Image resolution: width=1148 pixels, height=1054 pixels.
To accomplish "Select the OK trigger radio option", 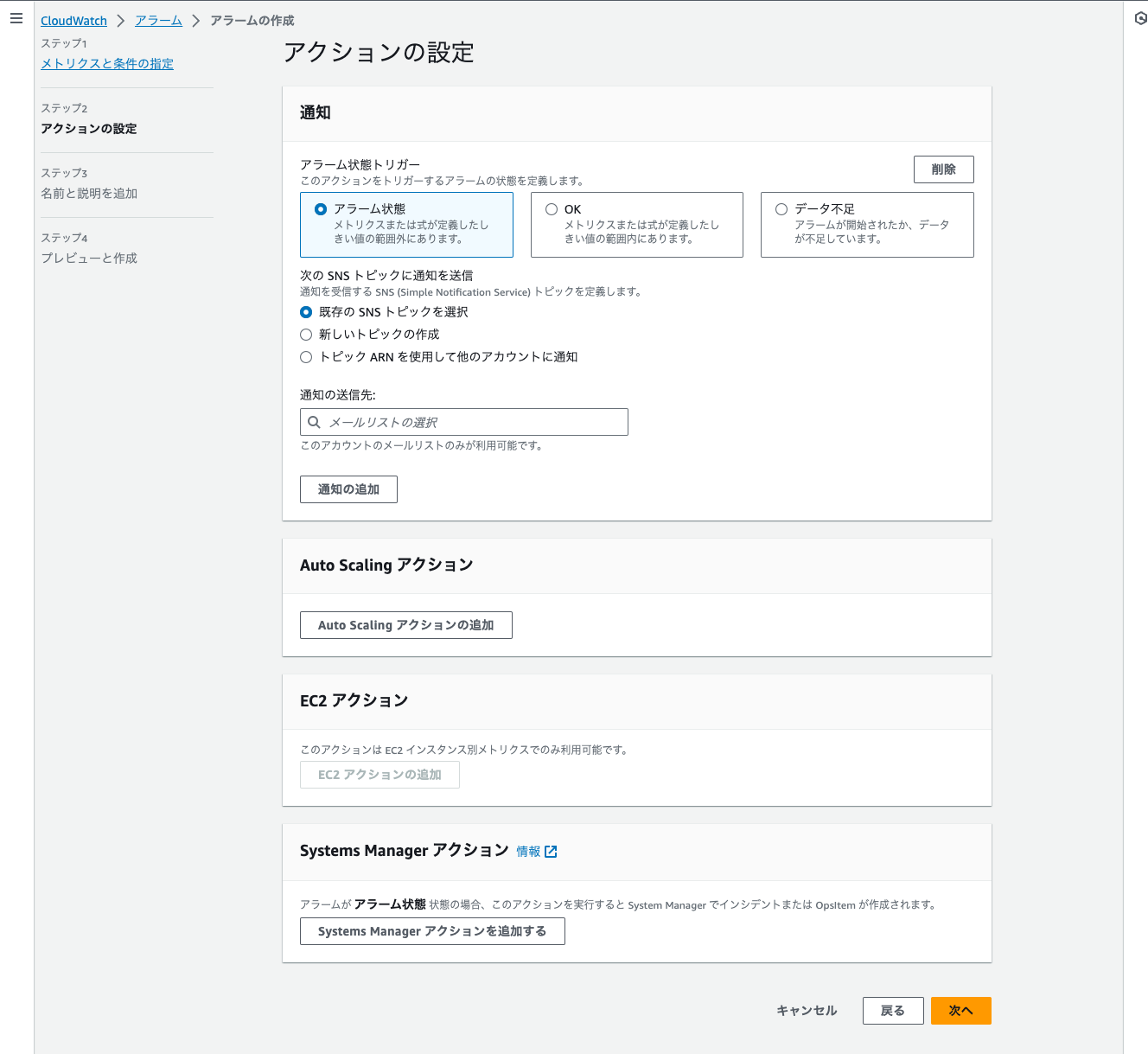I will click(x=552, y=209).
